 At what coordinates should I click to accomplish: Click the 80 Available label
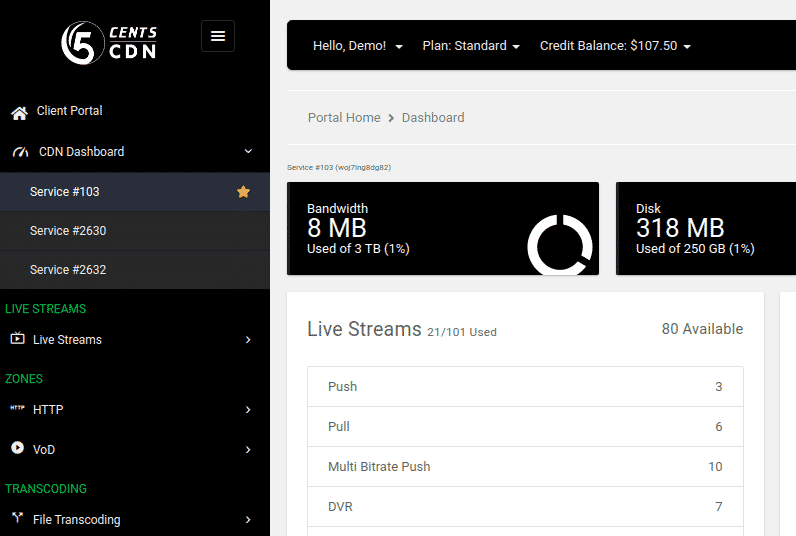(x=703, y=329)
